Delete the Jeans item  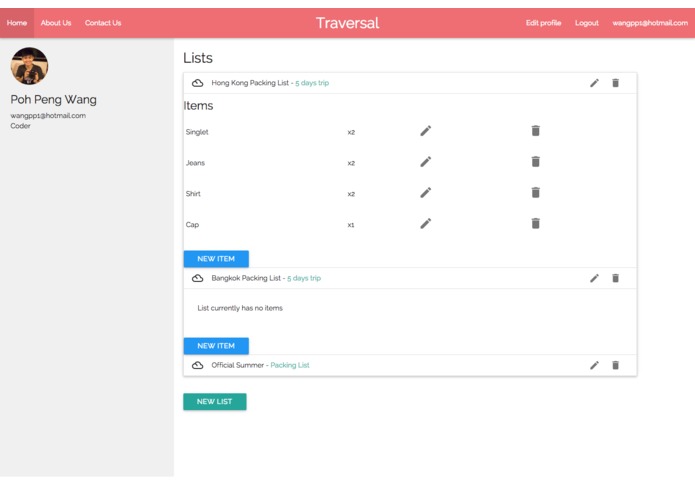click(x=535, y=162)
